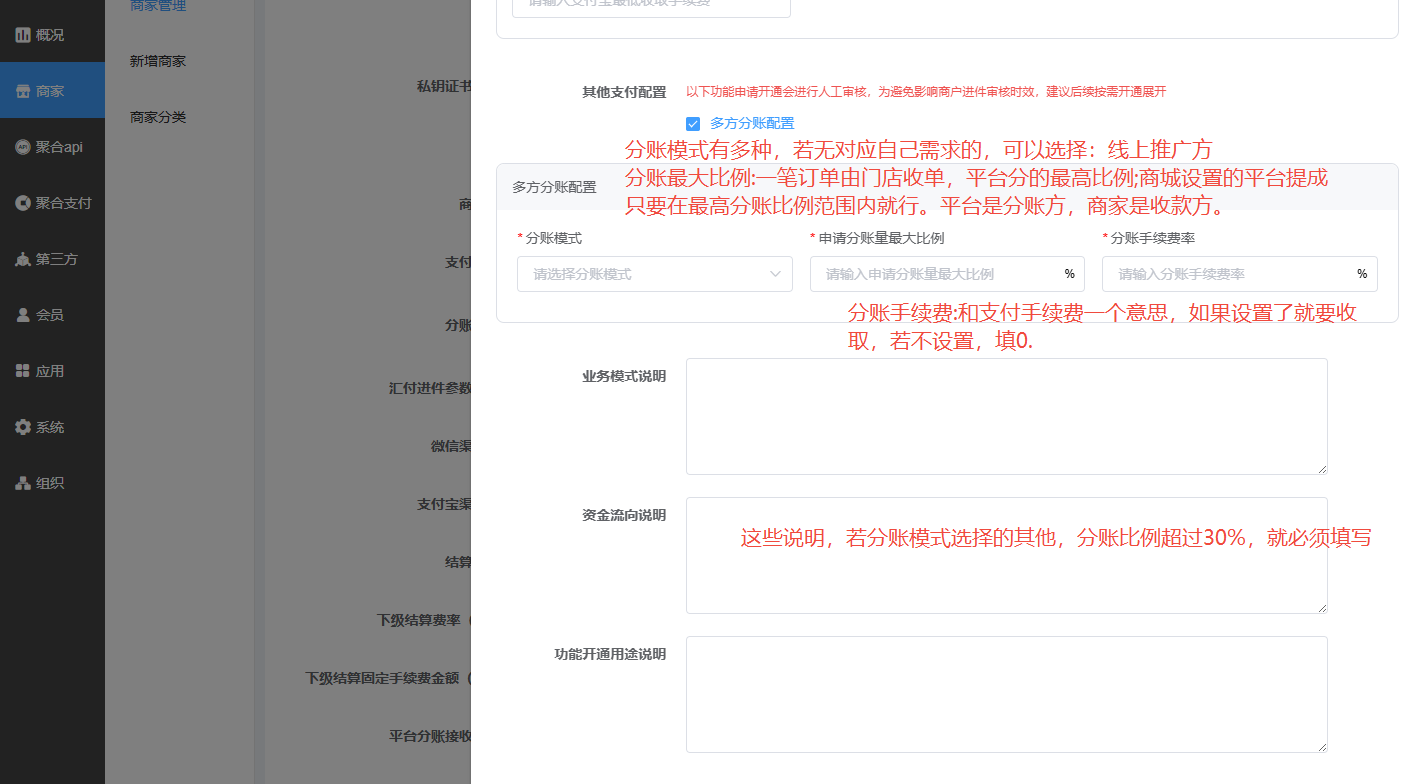Focus the 申请分账量最大比例 input field
The width and height of the screenshot is (1402, 784).
[935, 274]
